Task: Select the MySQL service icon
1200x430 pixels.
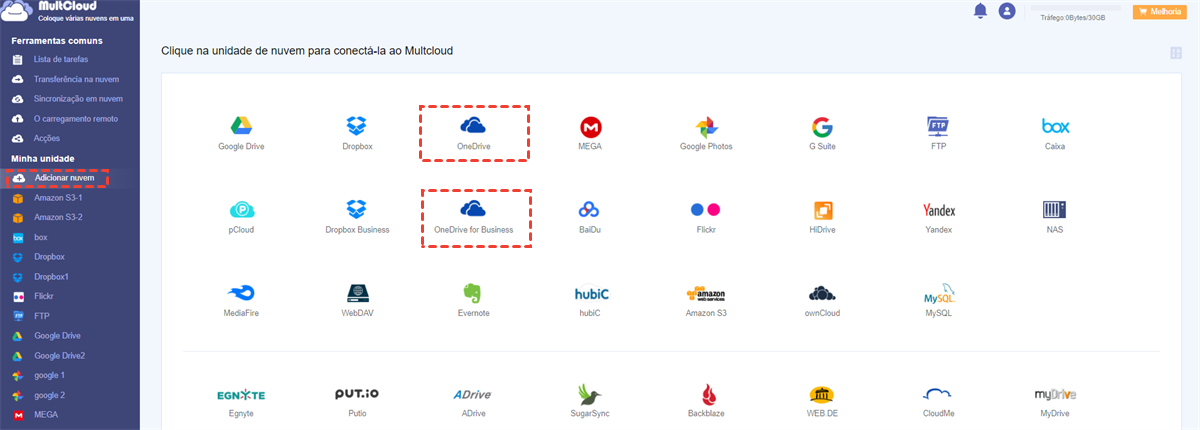Action: point(939,293)
